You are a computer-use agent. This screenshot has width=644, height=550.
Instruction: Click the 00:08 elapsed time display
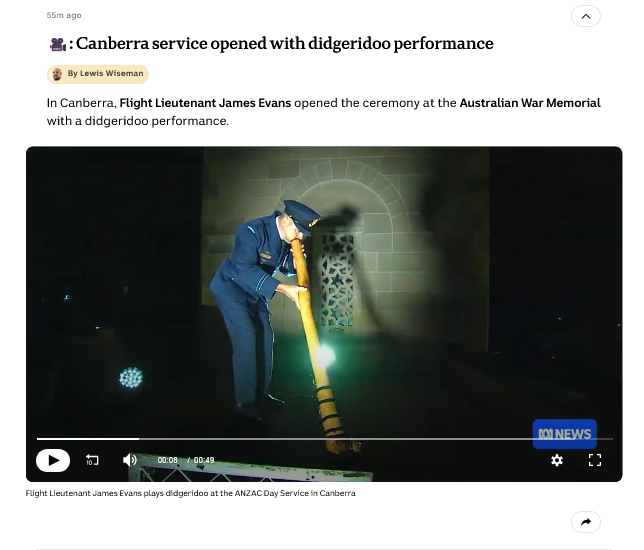(x=168, y=460)
